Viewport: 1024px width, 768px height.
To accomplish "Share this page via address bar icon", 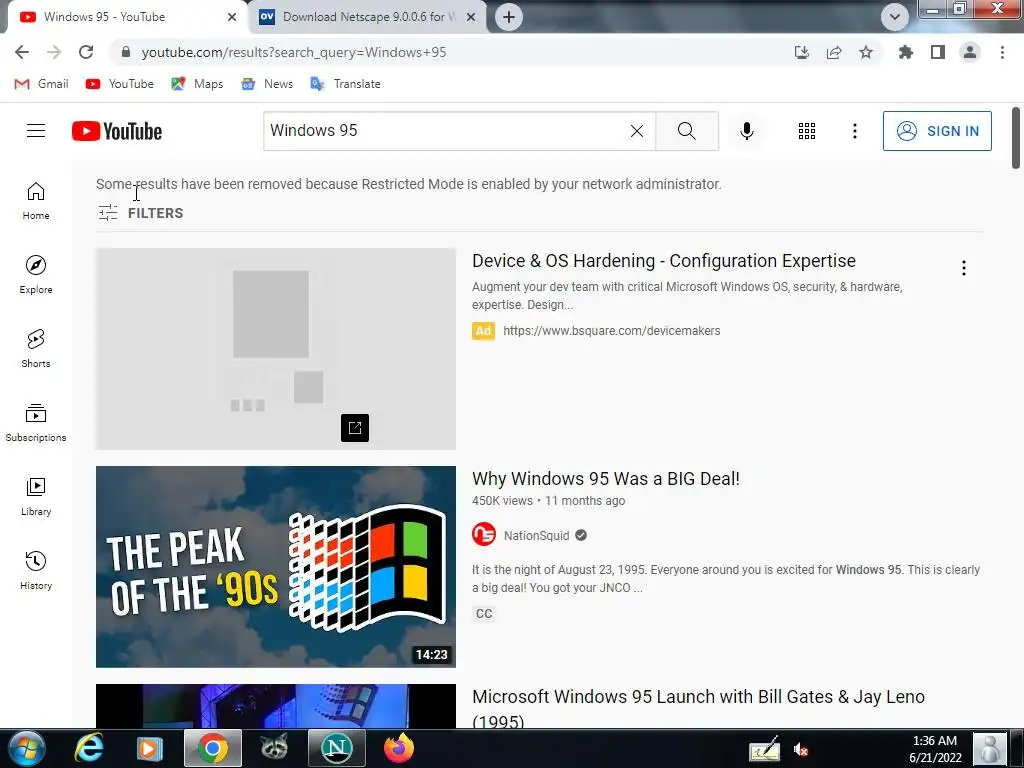I will (x=834, y=52).
